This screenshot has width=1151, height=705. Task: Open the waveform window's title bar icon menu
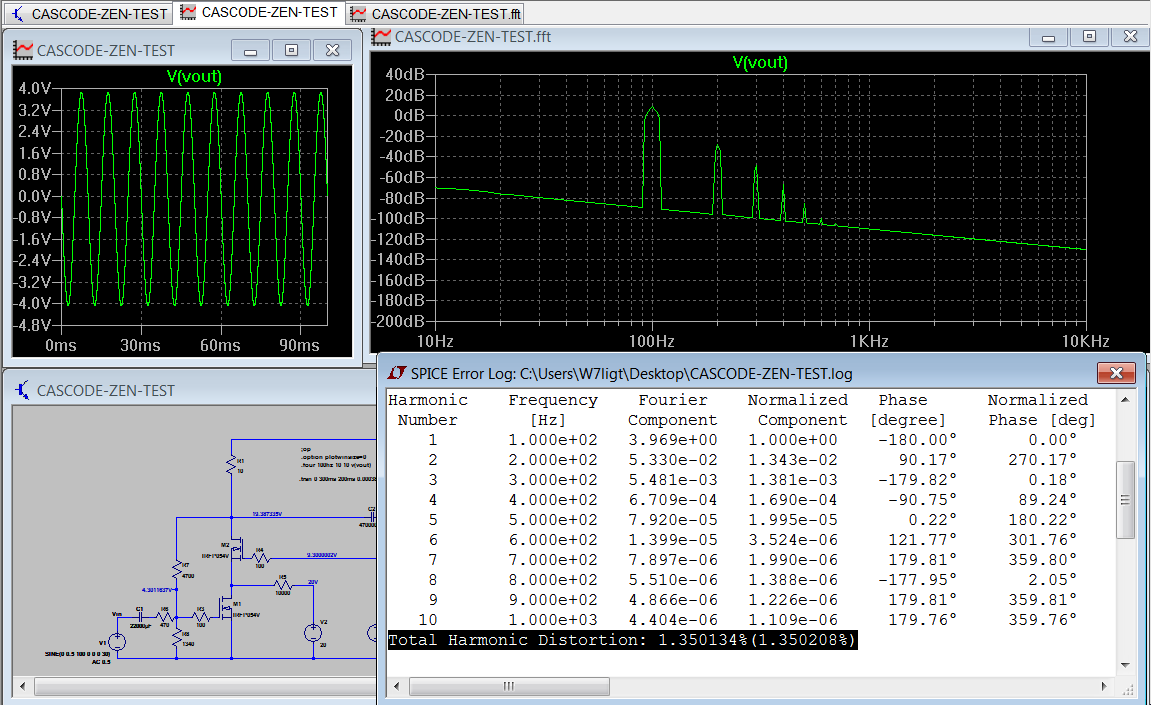(x=23, y=50)
